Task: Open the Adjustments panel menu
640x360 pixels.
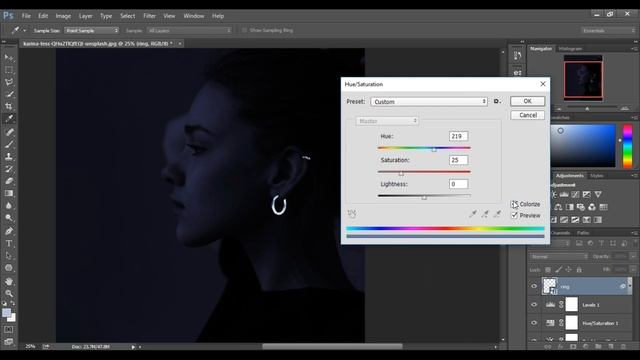Action: pos(634,176)
